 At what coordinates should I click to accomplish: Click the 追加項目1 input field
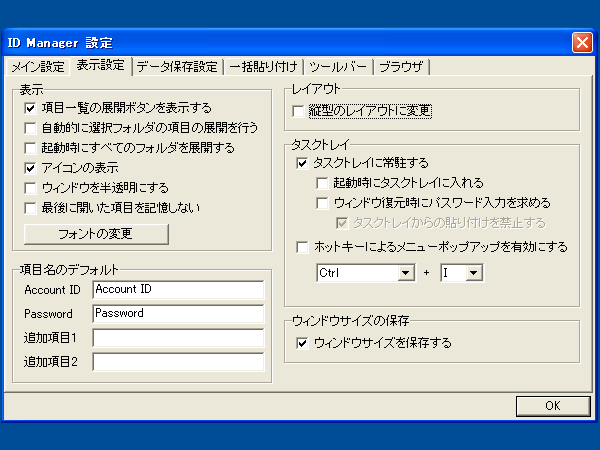click(x=178, y=338)
